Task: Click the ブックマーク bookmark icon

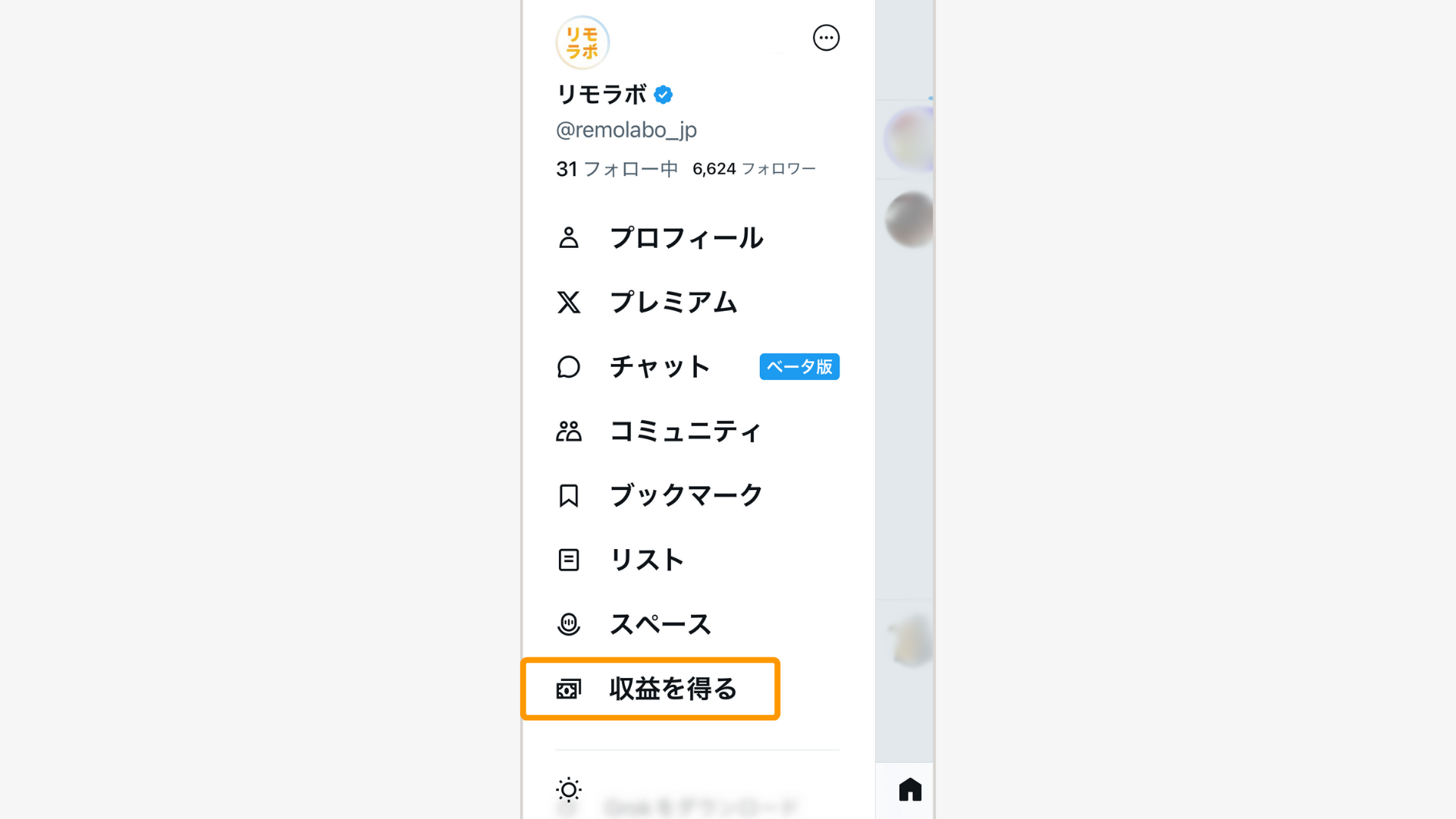Action: (569, 496)
